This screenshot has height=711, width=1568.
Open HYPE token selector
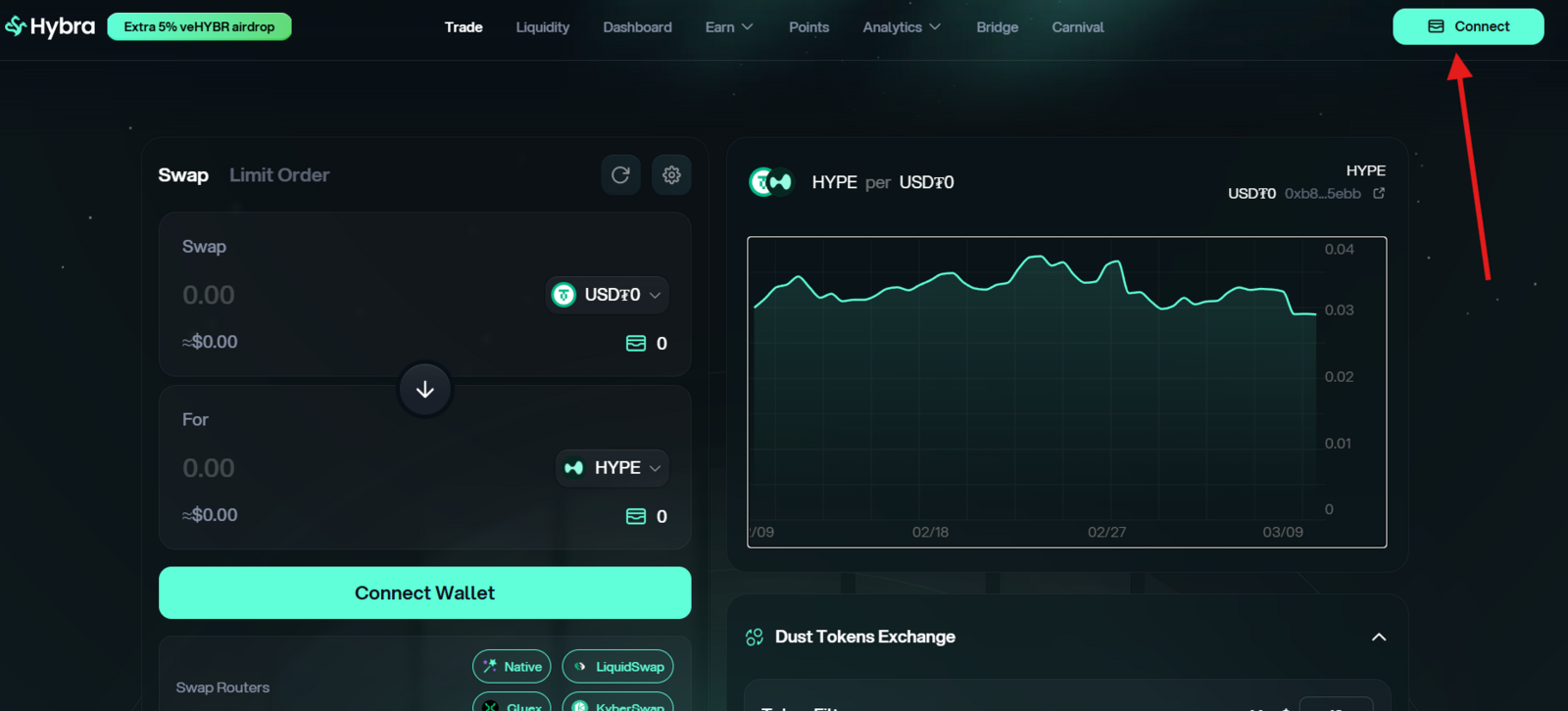(x=612, y=468)
